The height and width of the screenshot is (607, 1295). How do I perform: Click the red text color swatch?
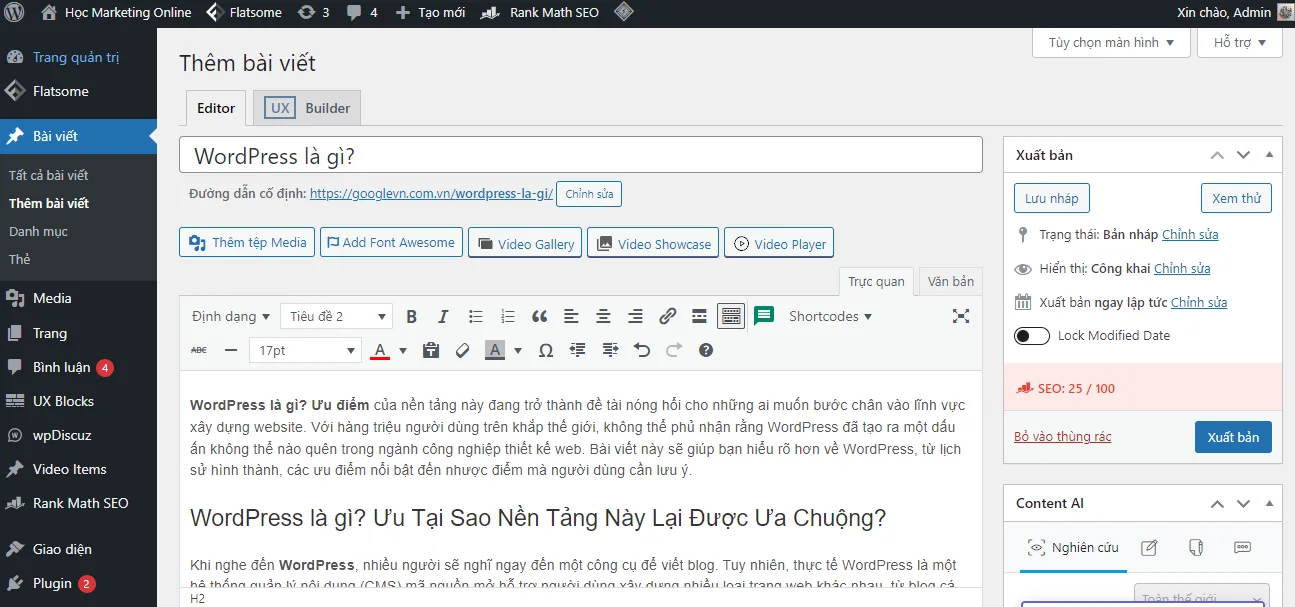click(x=380, y=351)
